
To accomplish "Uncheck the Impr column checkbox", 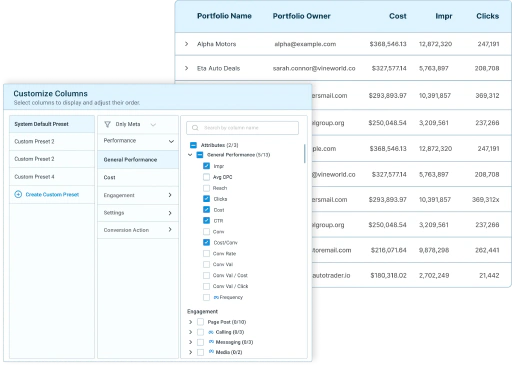I will click(207, 166).
